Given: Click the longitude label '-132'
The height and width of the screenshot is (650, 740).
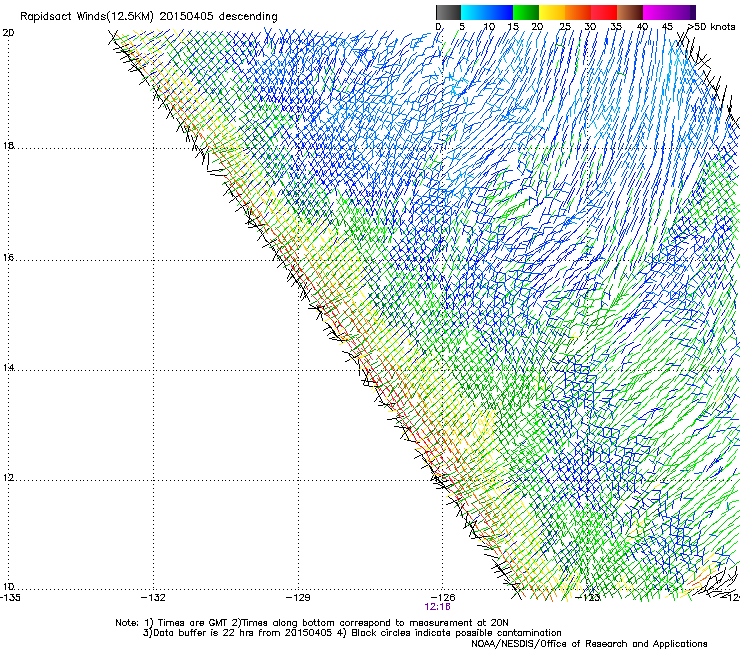Looking at the screenshot, I should click(153, 598).
